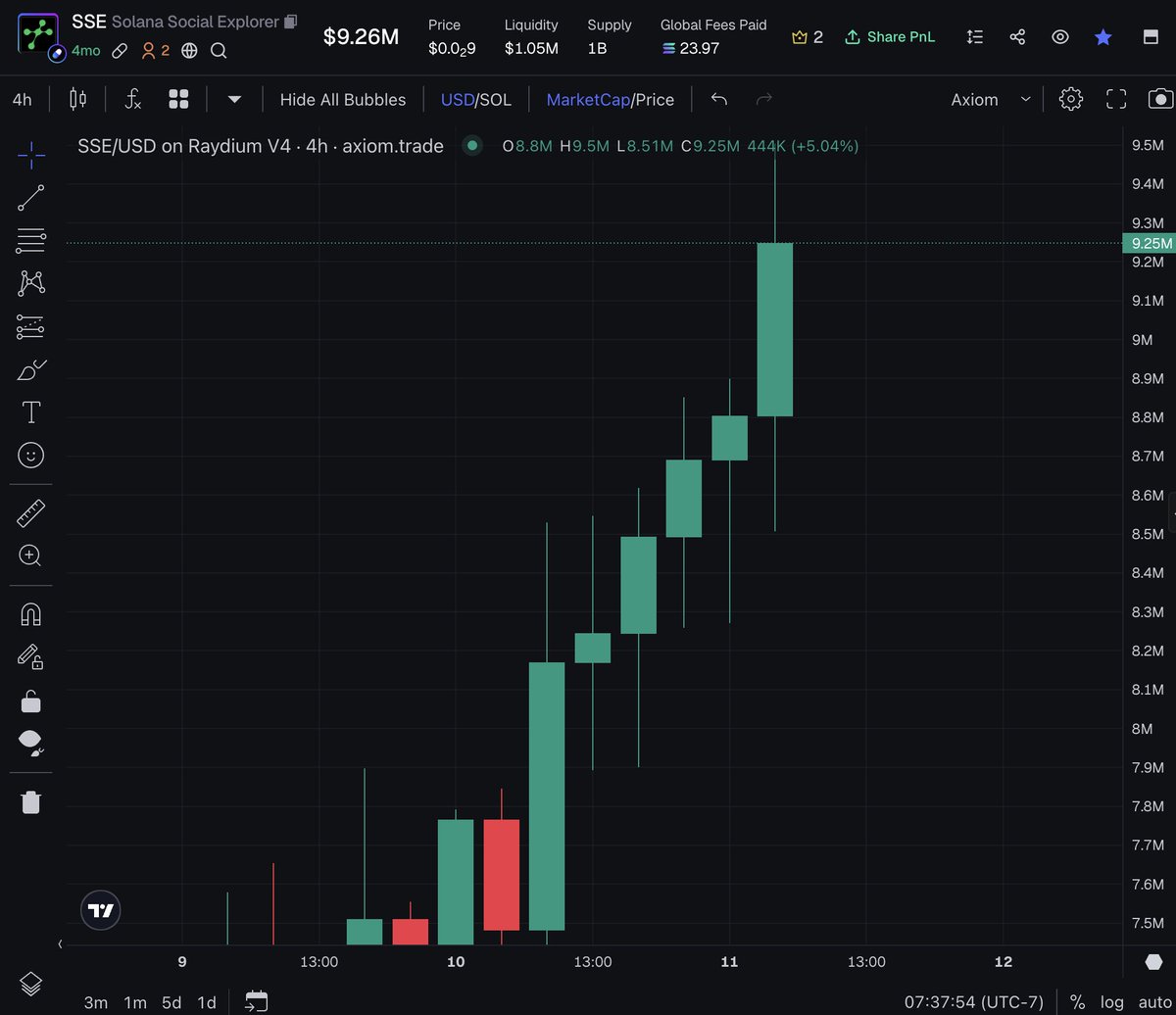Select the trend line tool

tap(31, 198)
